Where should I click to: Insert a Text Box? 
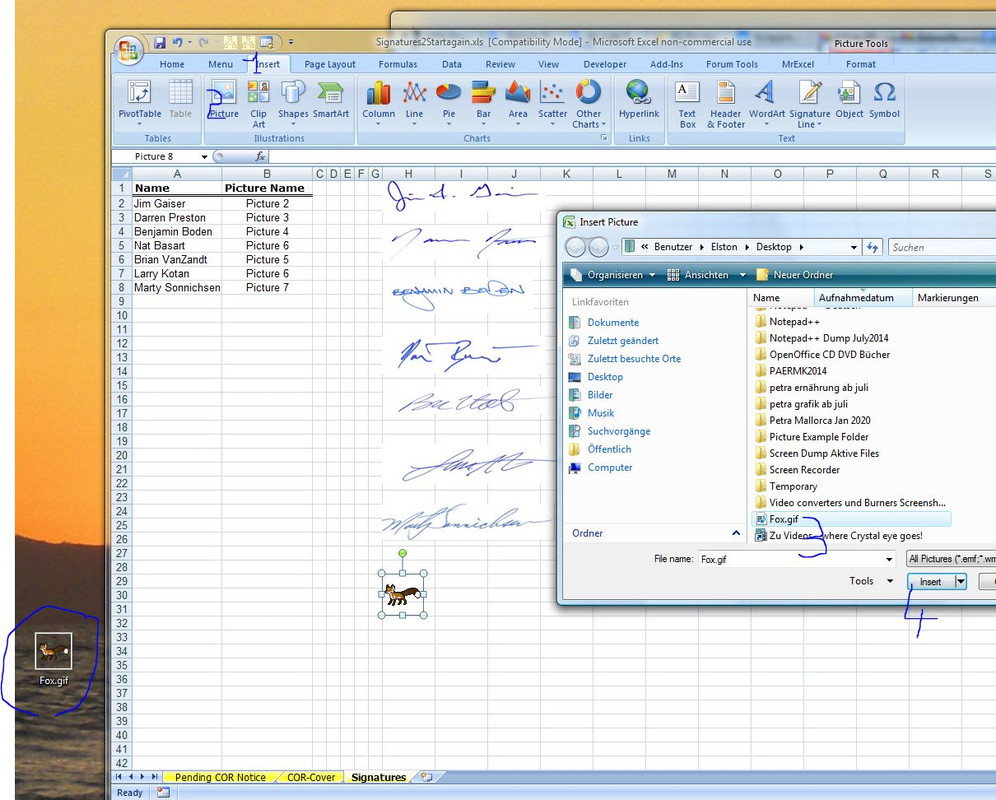(x=687, y=104)
